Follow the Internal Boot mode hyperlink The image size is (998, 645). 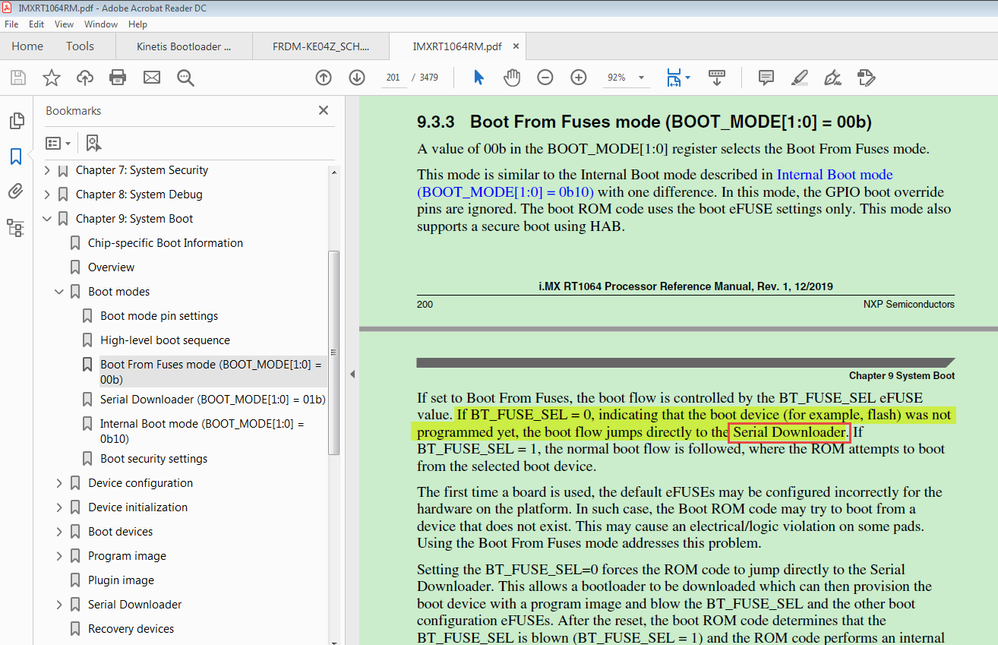[x=834, y=174]
